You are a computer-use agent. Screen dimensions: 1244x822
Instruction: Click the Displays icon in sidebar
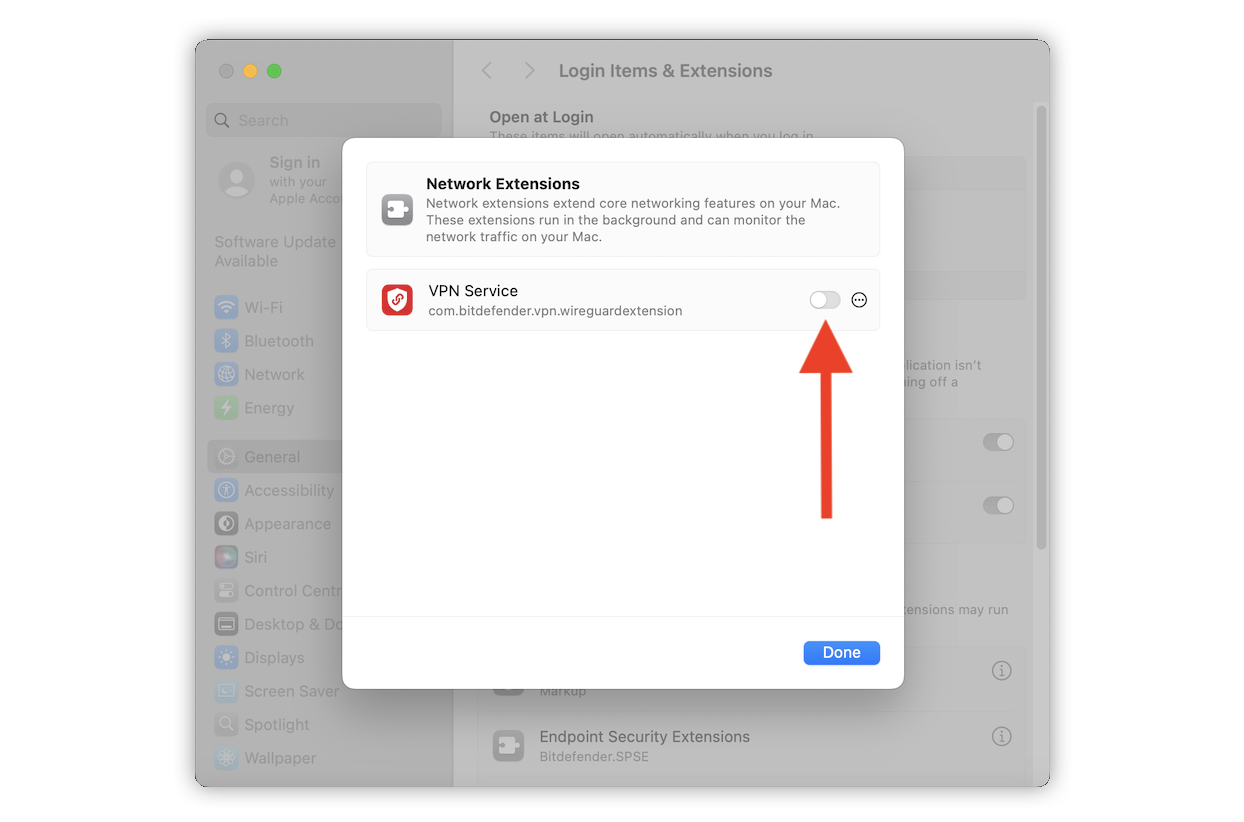(x=226, y=658)
